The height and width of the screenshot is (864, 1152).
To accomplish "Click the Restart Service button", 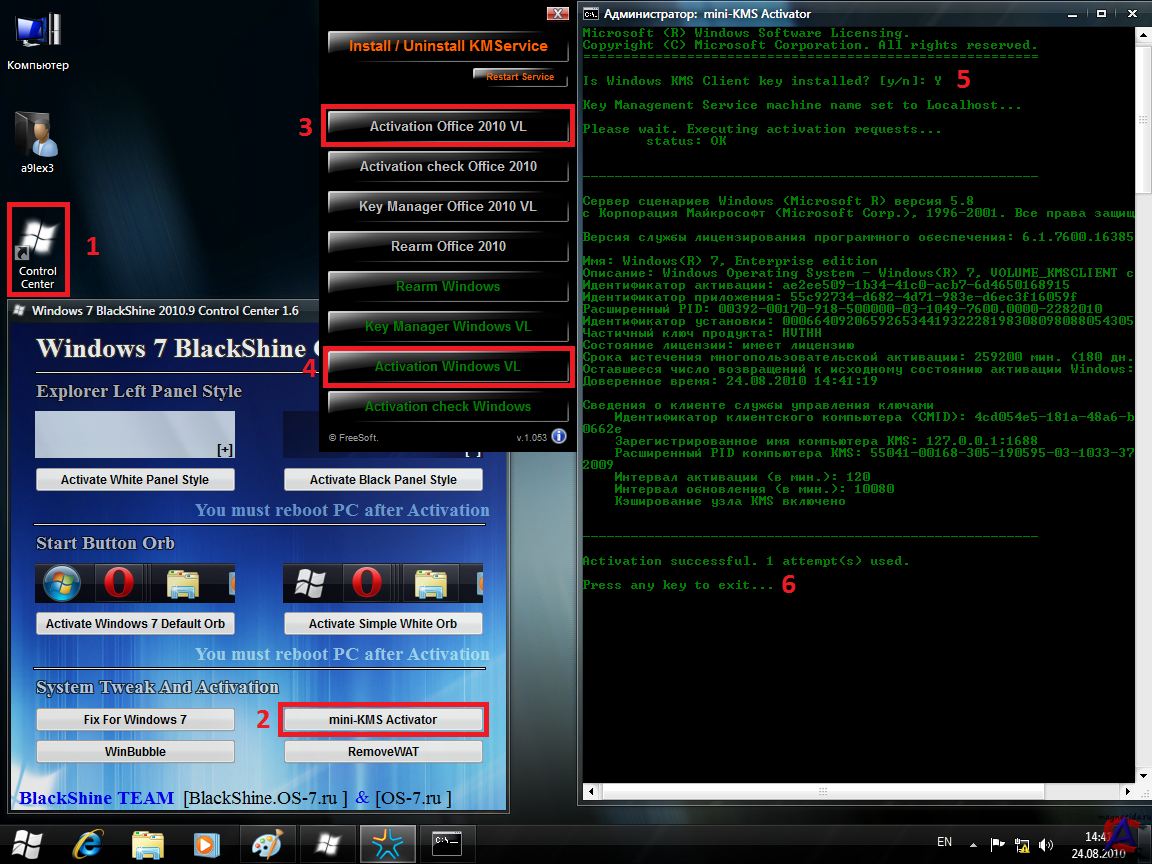I will click(519, 77).
